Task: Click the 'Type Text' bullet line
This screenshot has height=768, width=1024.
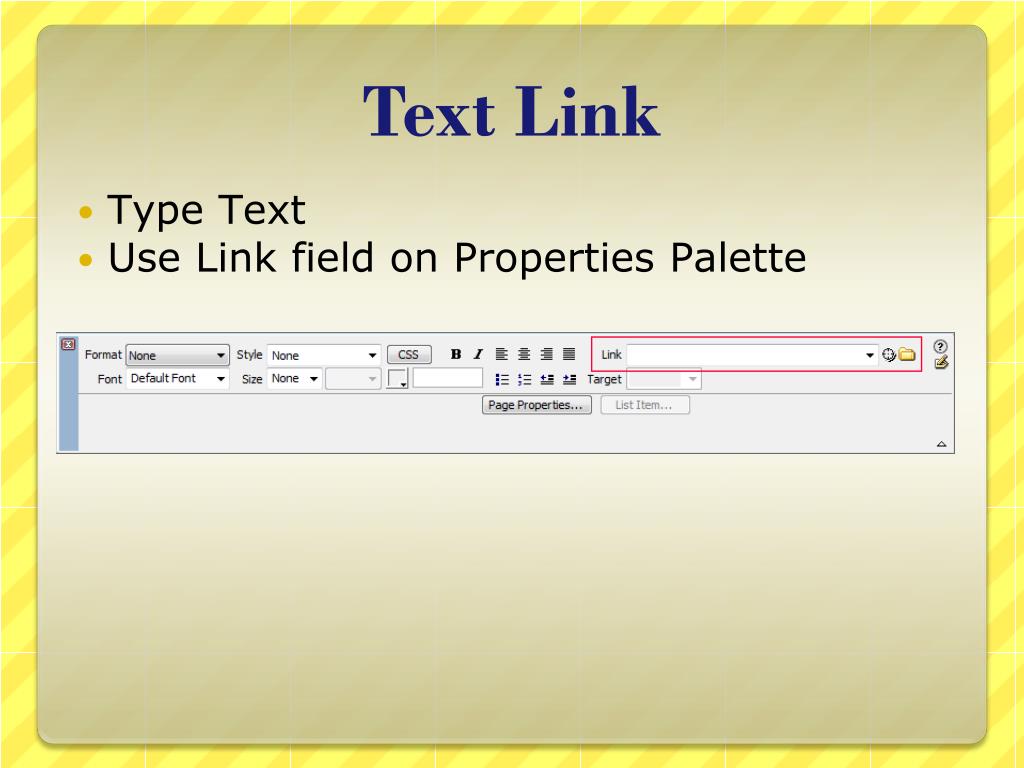Action: point(206,210)
